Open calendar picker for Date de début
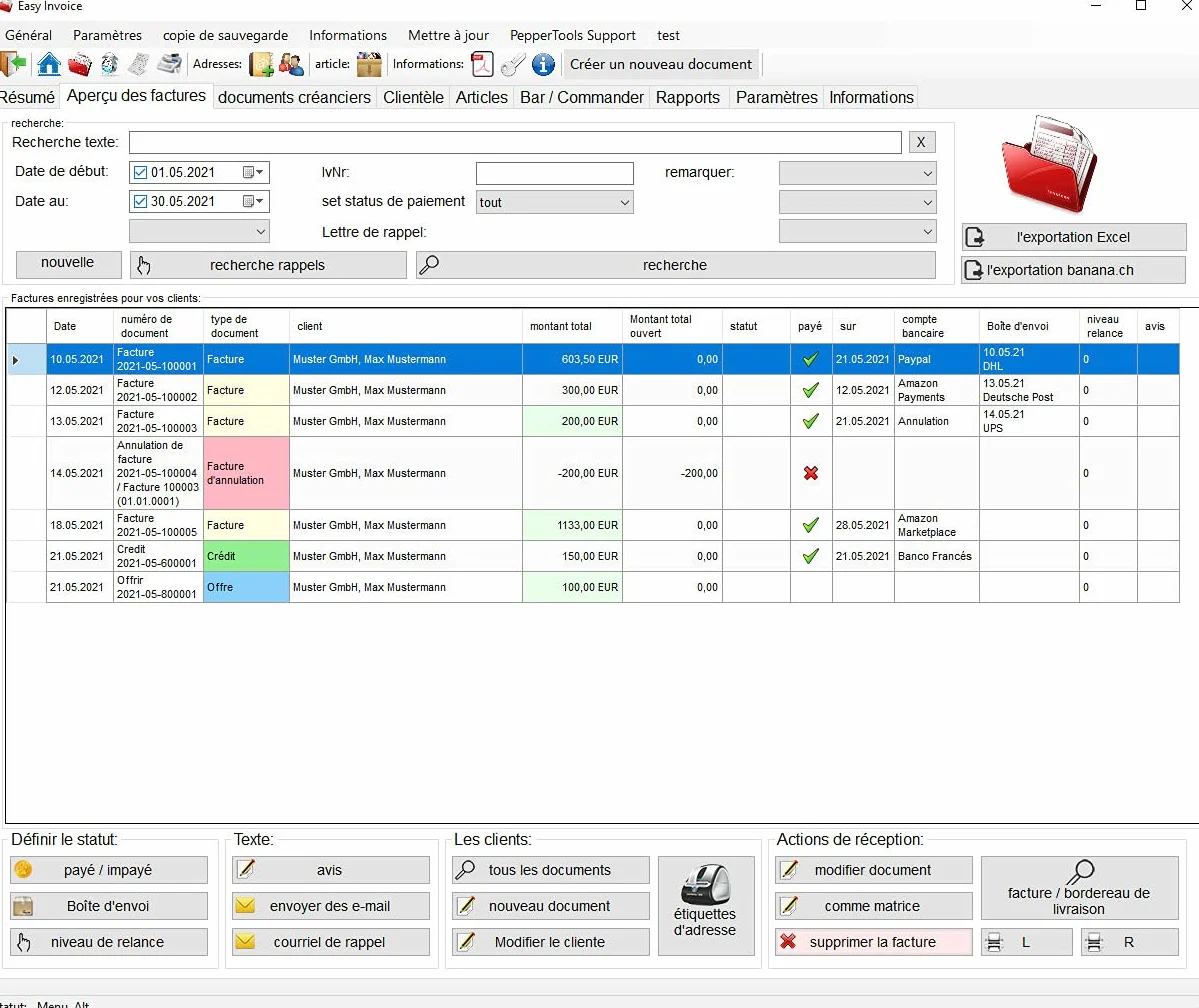The height and width of the screenshot is (1008, 1199). pos(253,172)
